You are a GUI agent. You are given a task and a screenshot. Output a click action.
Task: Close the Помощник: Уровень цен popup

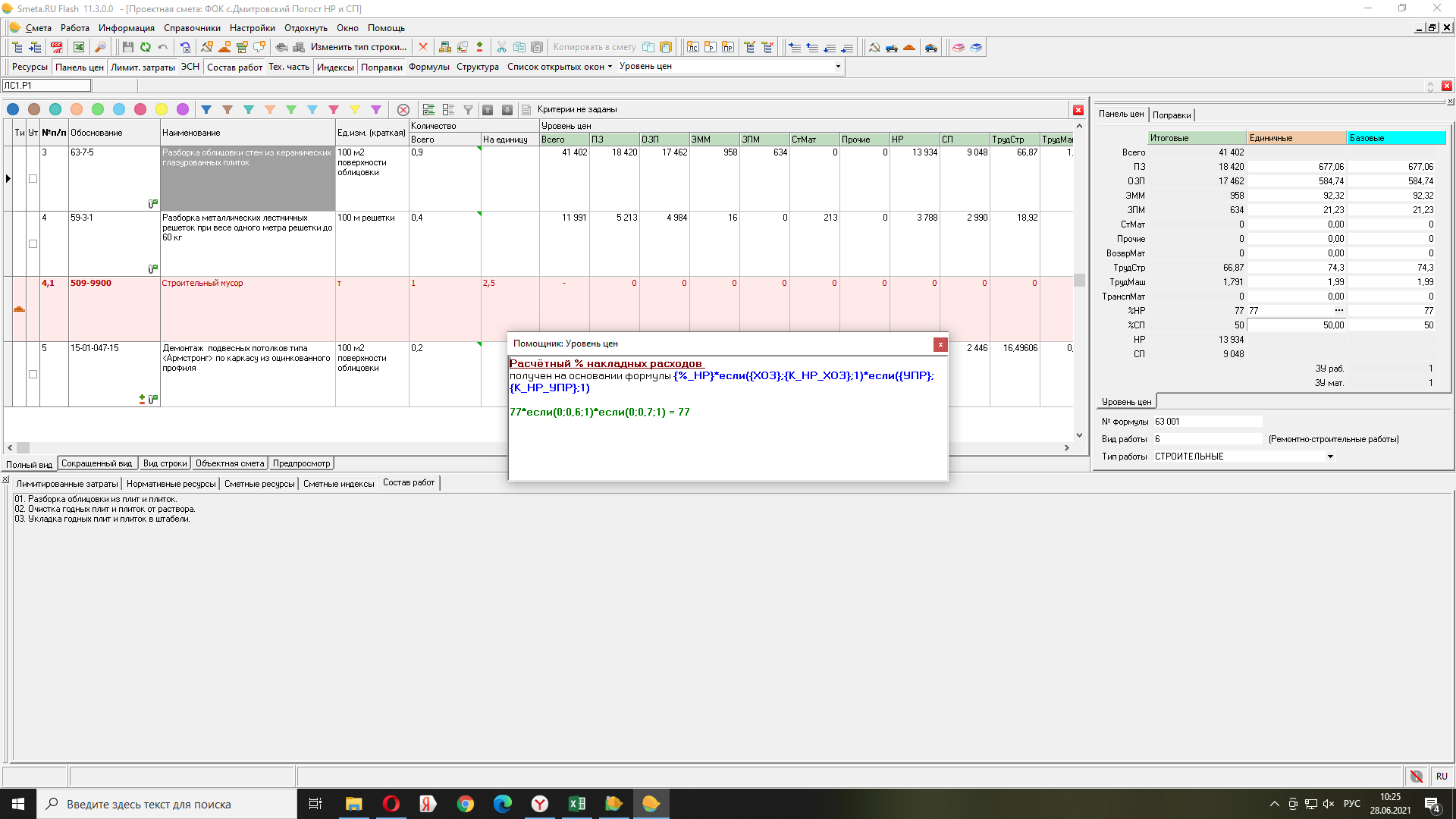pos(940,344)
